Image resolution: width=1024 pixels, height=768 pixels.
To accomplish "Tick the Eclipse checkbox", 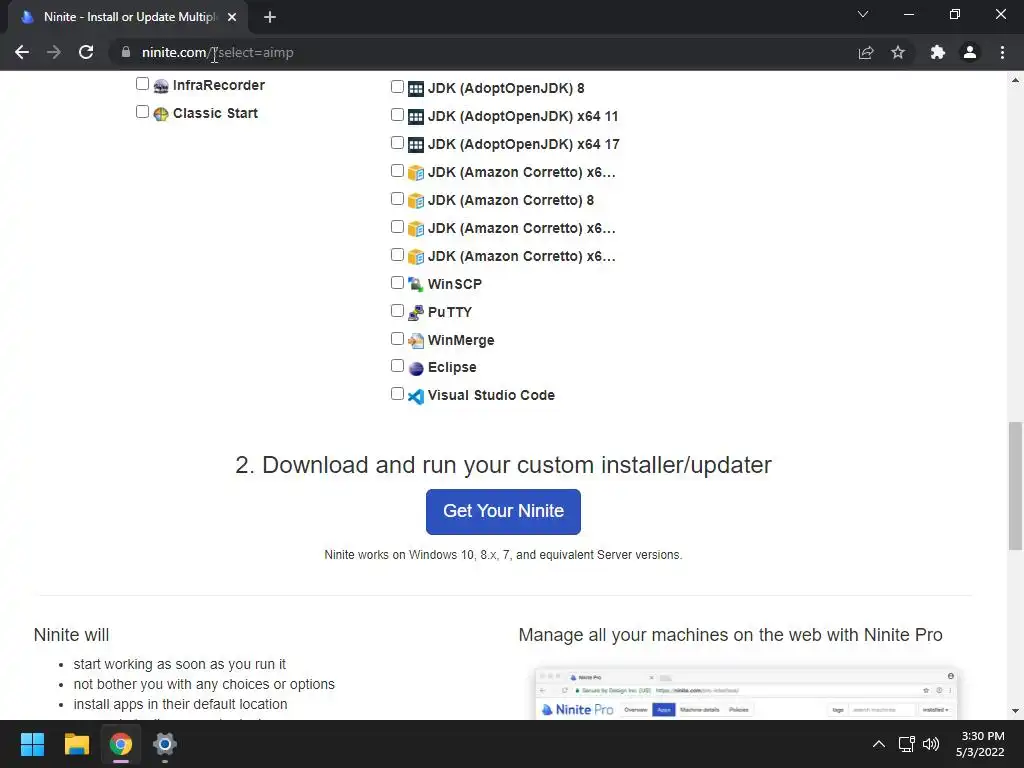I will point(397,366).
